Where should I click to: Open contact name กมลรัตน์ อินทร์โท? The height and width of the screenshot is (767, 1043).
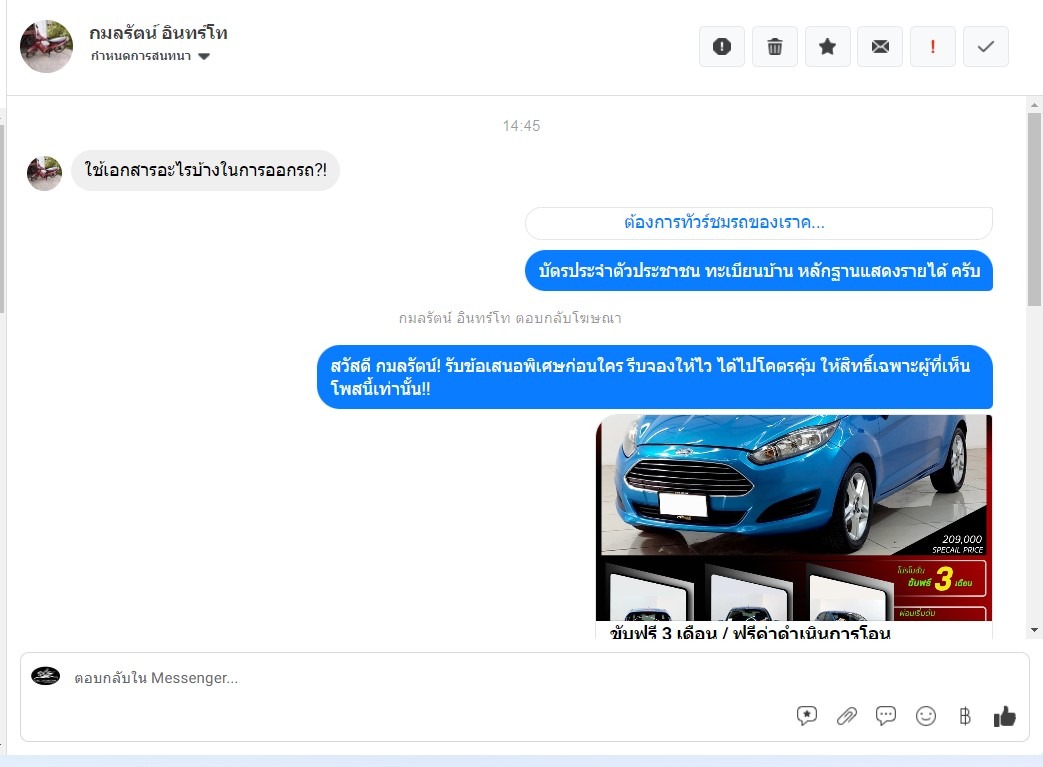click(158, 33)
